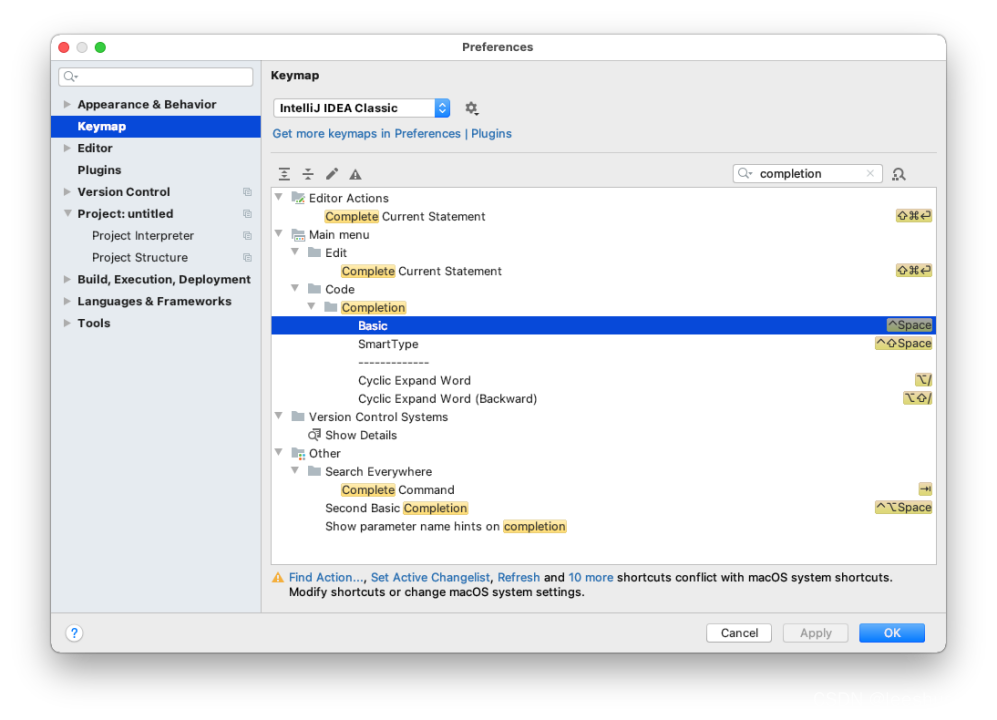Select Second Basic Completion action
Viewport: 997px width, 720px height.
point(603,508)
